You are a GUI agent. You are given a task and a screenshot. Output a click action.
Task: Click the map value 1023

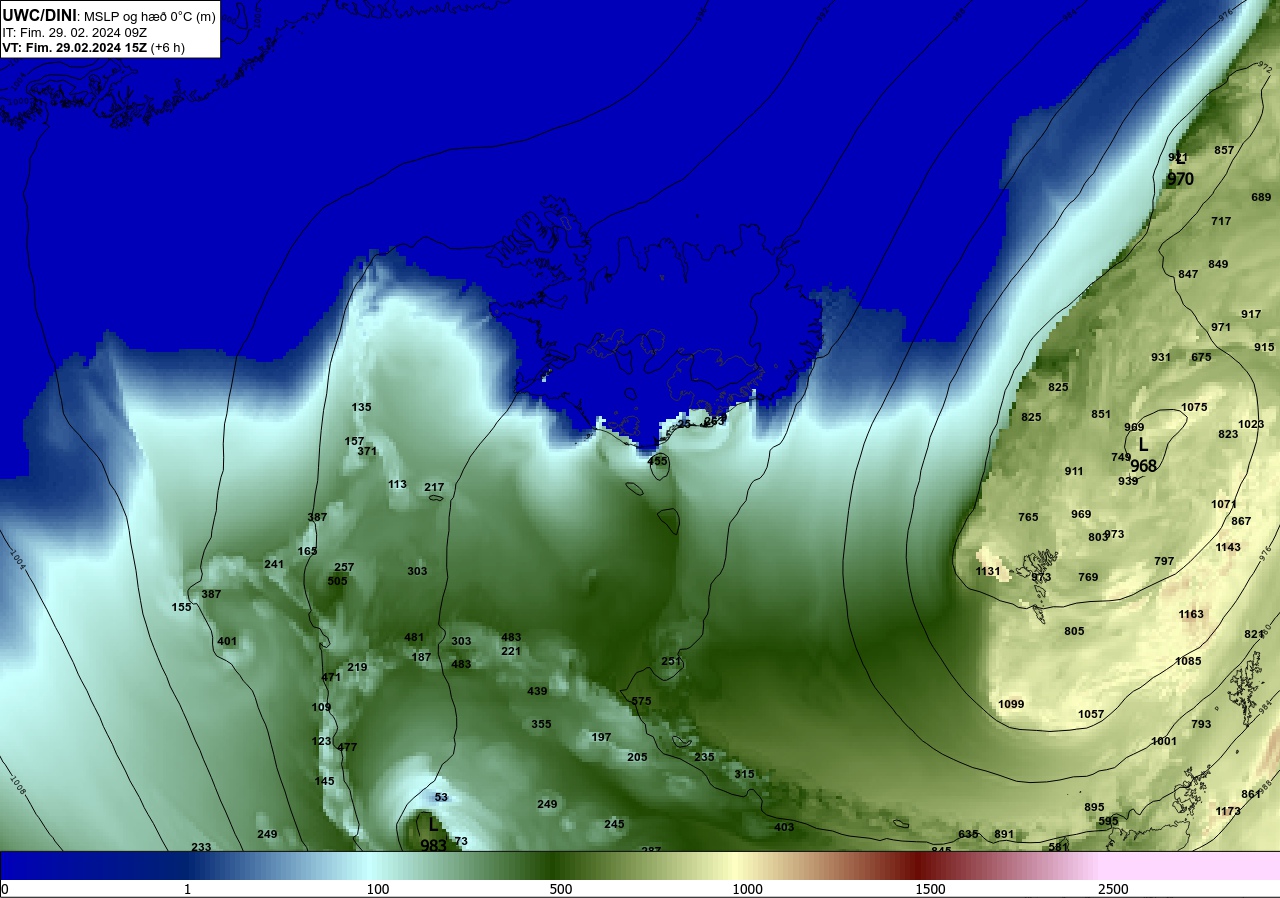point(1251,424)
